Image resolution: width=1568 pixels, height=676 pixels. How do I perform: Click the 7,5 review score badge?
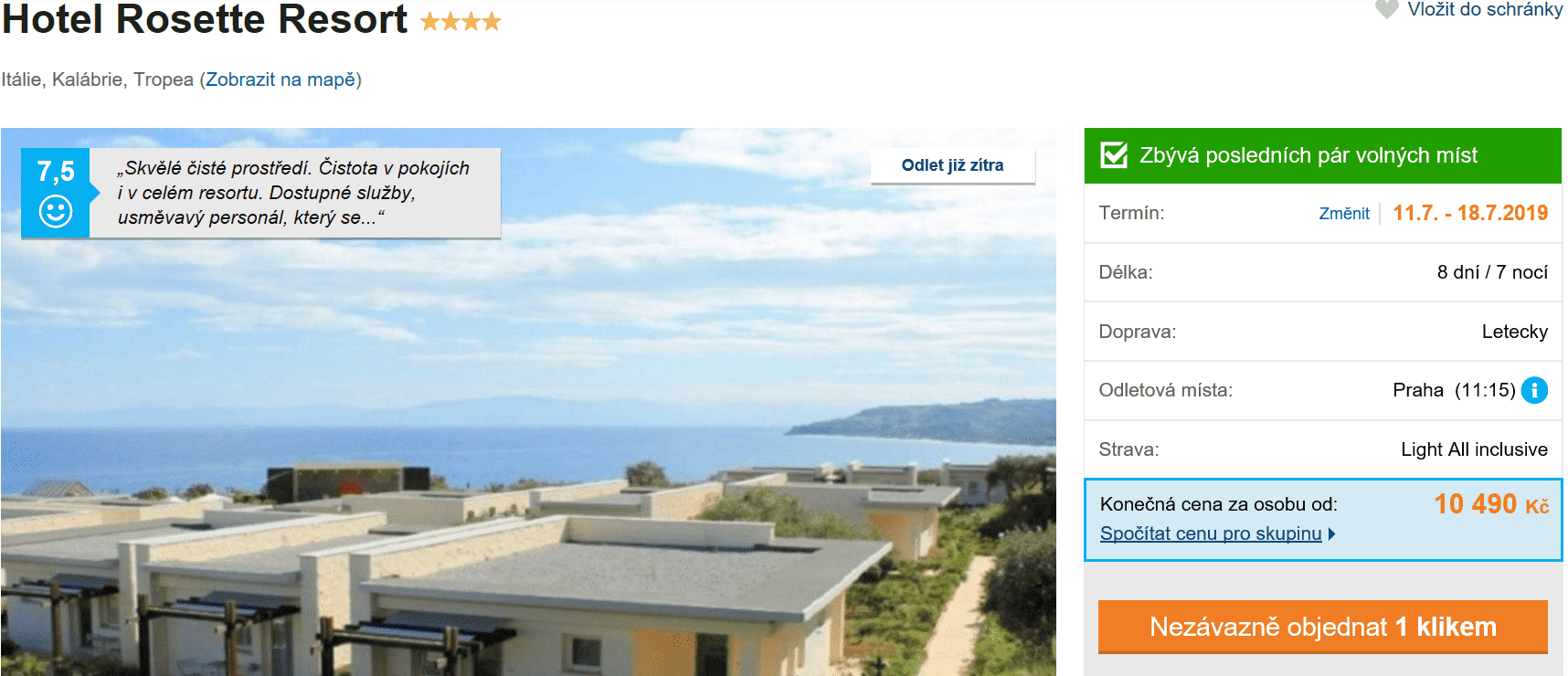[x=56, y=171]
